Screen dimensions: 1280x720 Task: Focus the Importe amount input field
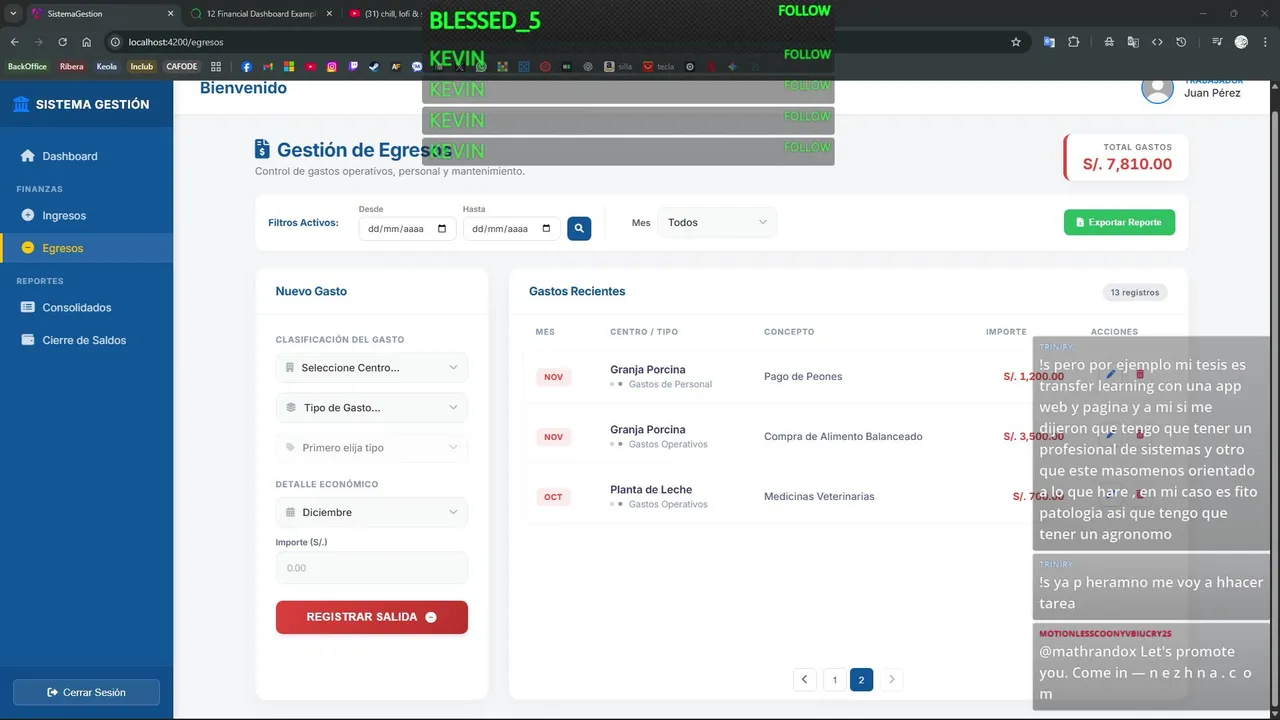coord(372,568)
